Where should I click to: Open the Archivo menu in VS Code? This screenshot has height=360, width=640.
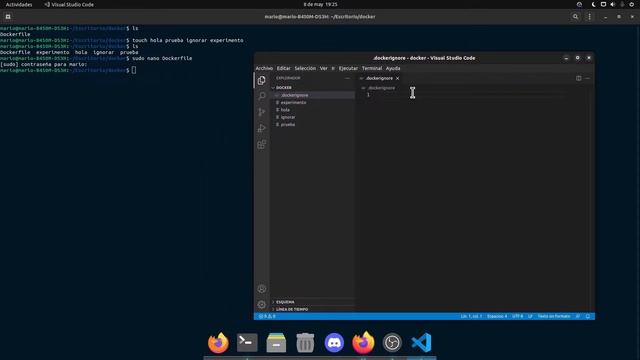click(264, 68)
